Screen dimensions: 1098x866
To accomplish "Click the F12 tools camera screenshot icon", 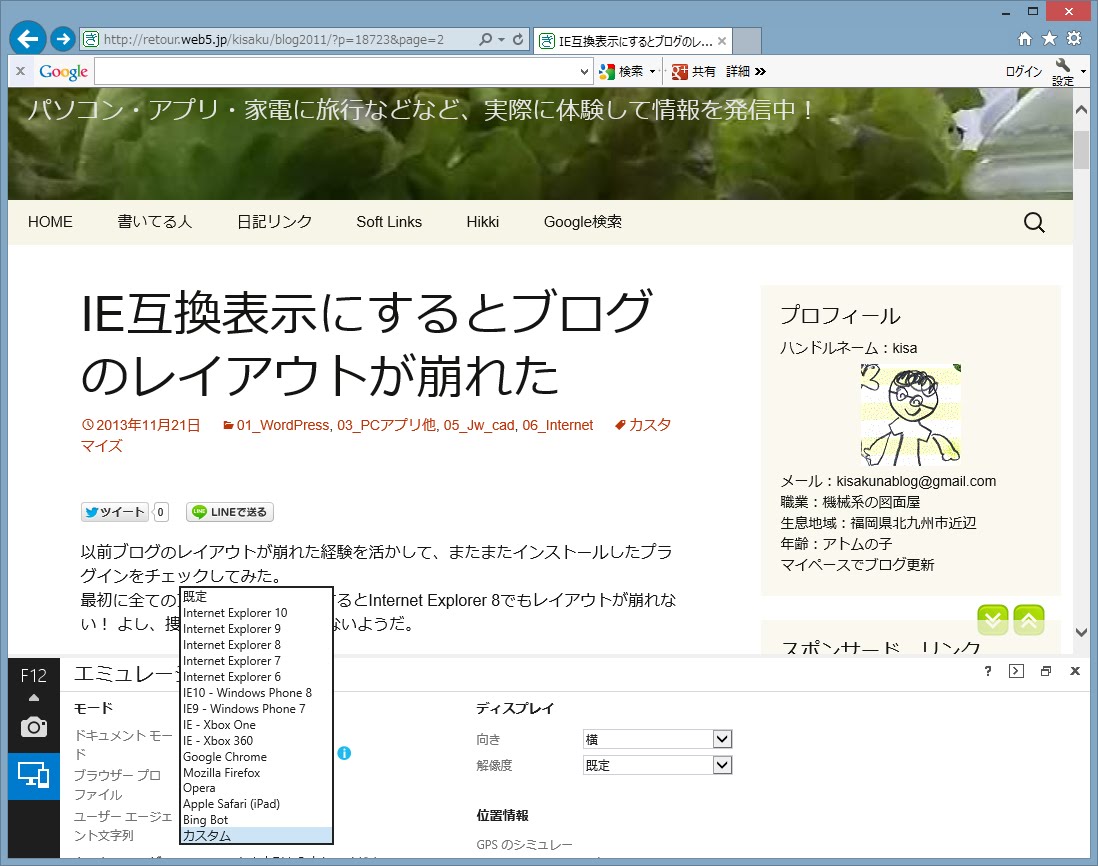I will (34, 727).
